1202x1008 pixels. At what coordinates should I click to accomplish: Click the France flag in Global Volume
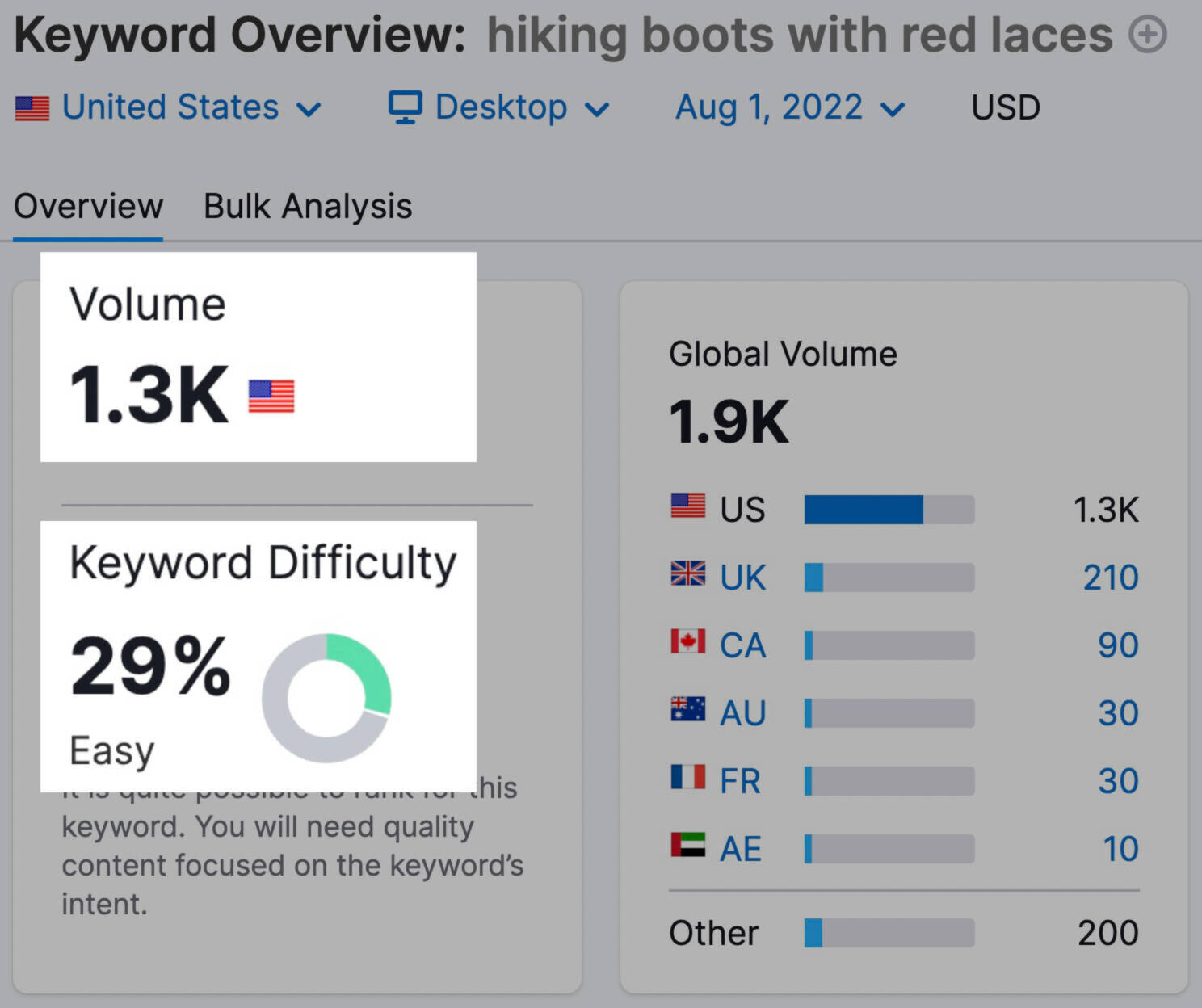pos(687,777)
